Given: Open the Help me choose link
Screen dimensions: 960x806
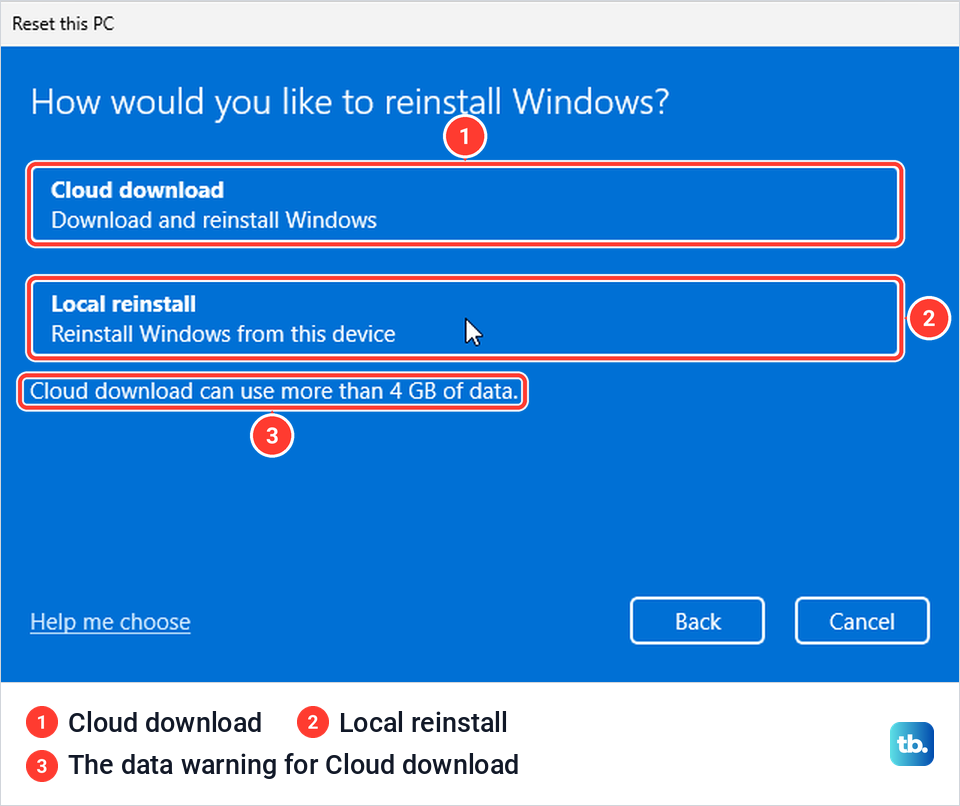Looking at the screenshot, I should (110, 622).
